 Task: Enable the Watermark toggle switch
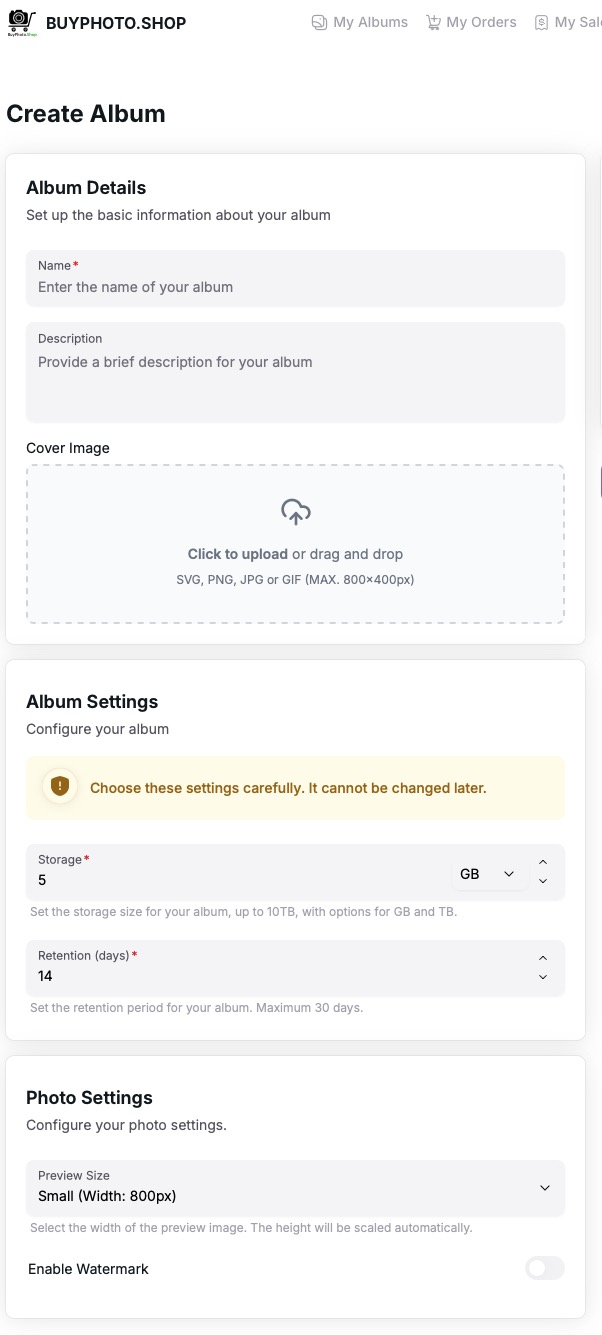(x=544, y=1268)
